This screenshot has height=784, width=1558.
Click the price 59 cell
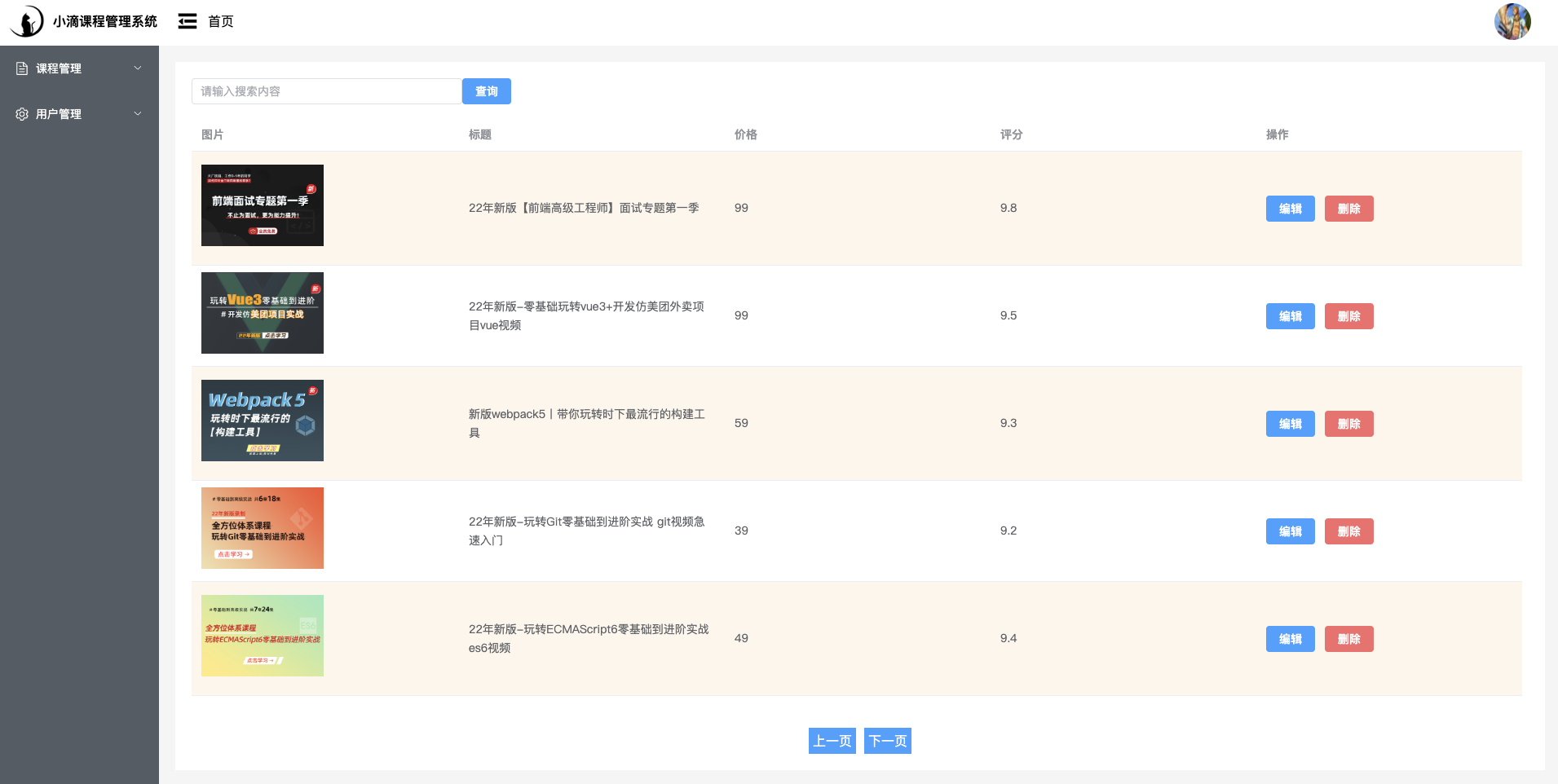[741, 423]
